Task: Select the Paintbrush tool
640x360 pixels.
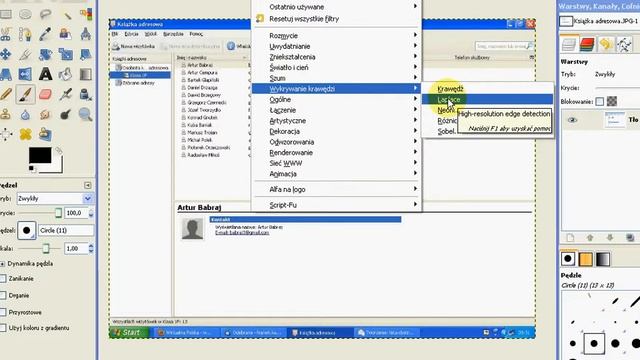Action: coord(25,94)
